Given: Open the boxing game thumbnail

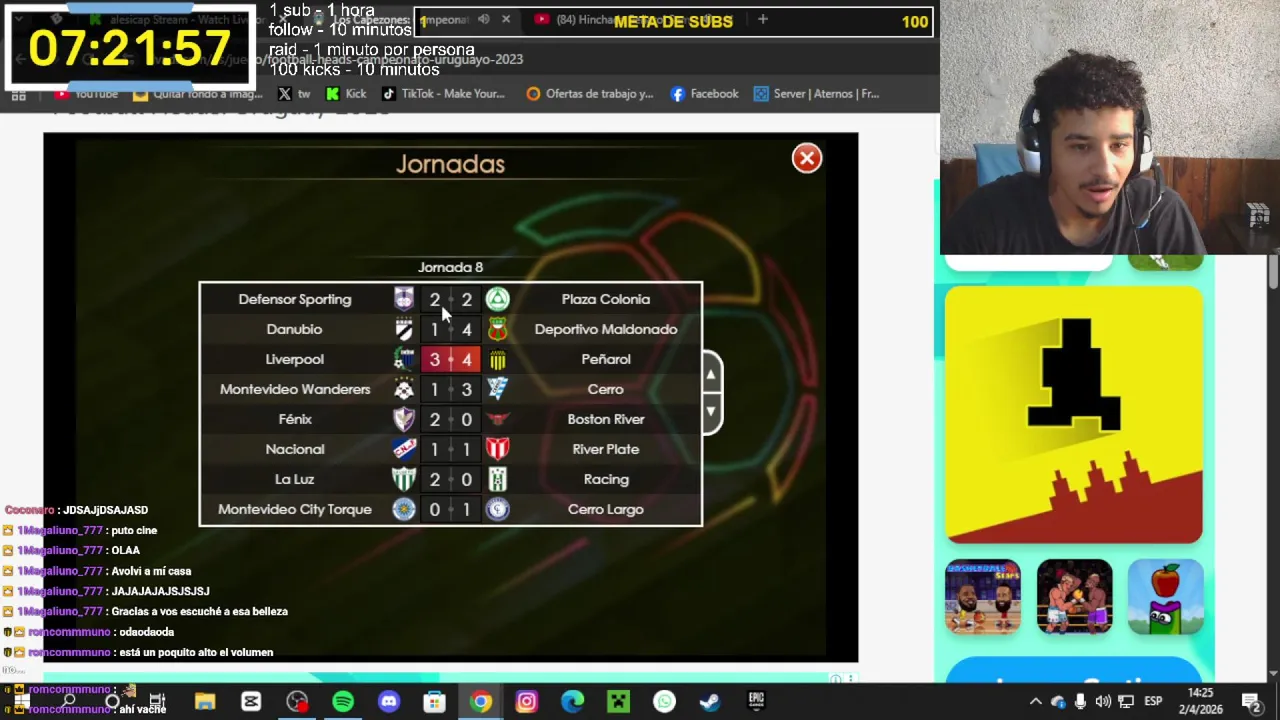Looking at the screenshot, I should [1074, 597].
